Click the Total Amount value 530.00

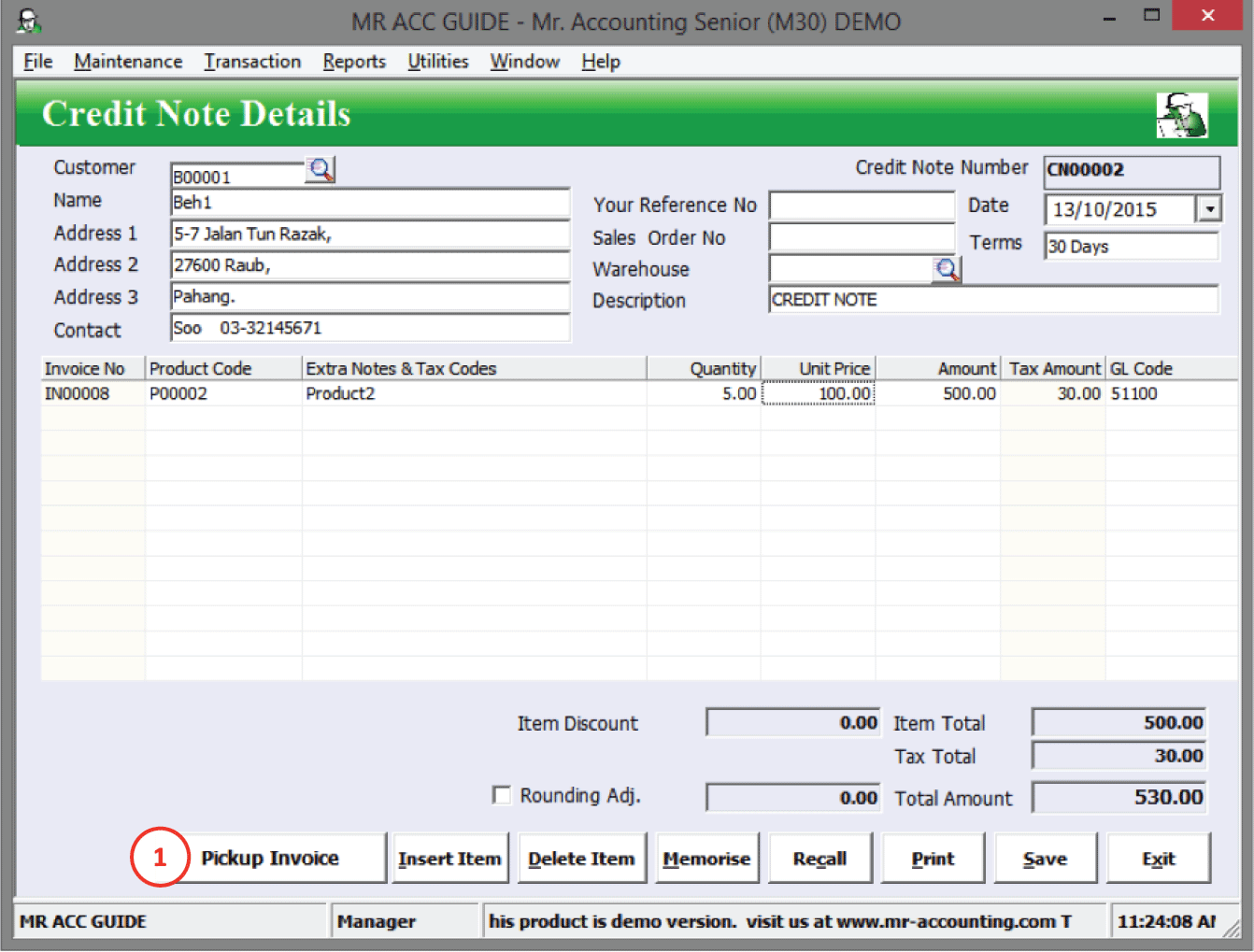pyautogui.click(x=1119, y=798)
